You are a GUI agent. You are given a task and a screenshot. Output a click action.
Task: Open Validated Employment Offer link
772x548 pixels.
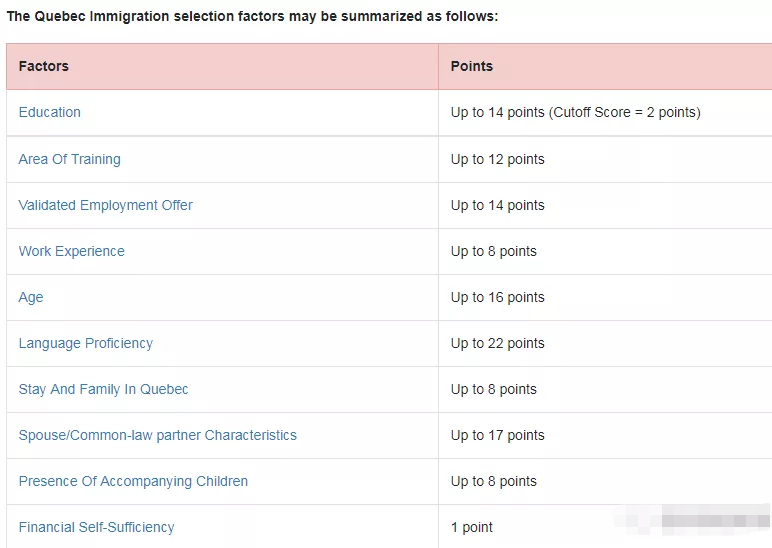coord(105,205)
